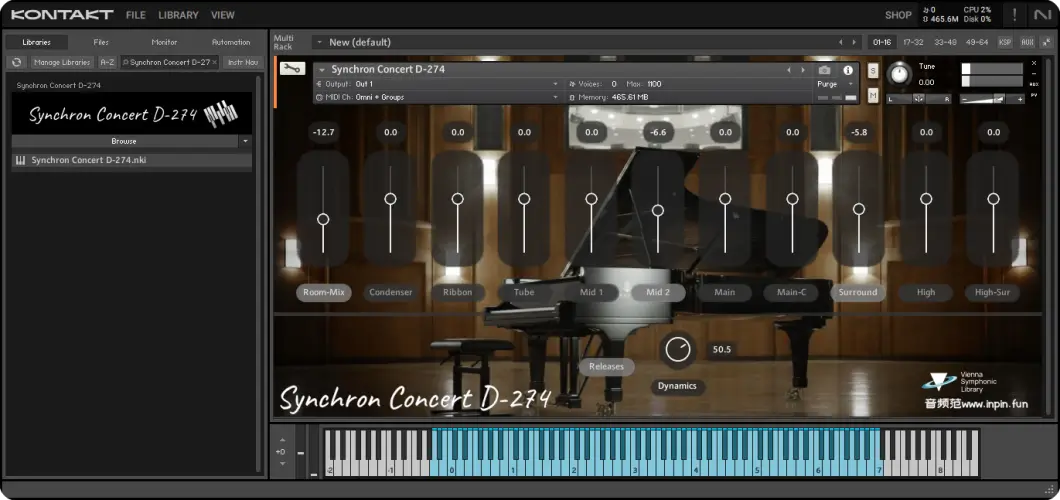Open the exclamation warning indicator
This screenshot has width=1060, height=500.
1015,14
